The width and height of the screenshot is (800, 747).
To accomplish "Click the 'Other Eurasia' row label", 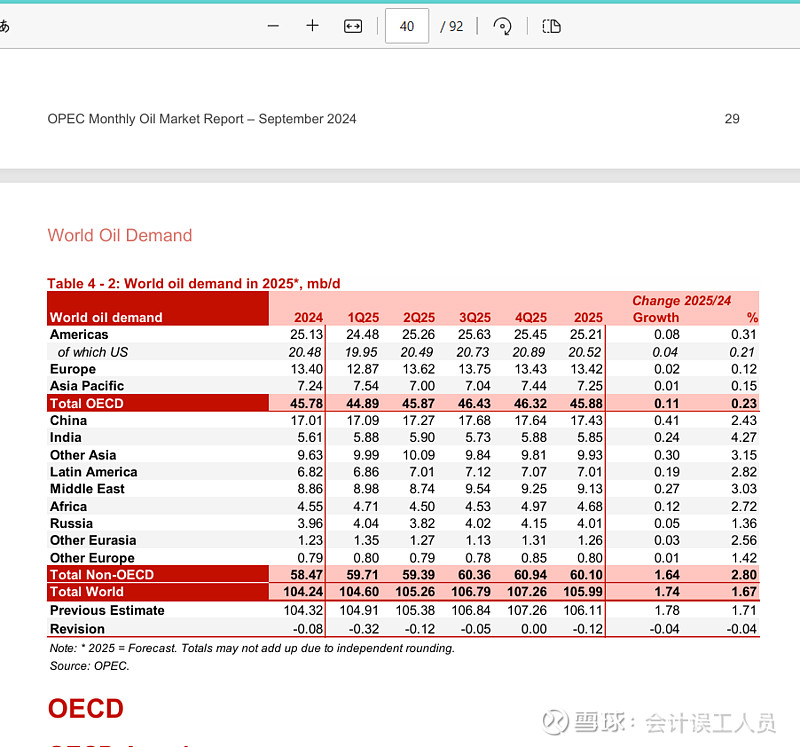I will tap(93, 540).
